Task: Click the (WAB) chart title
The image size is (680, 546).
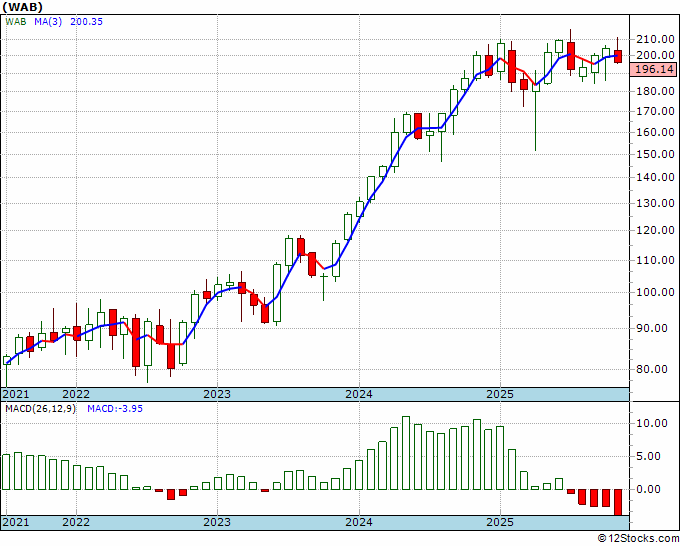Action: (x=22, y=7)
